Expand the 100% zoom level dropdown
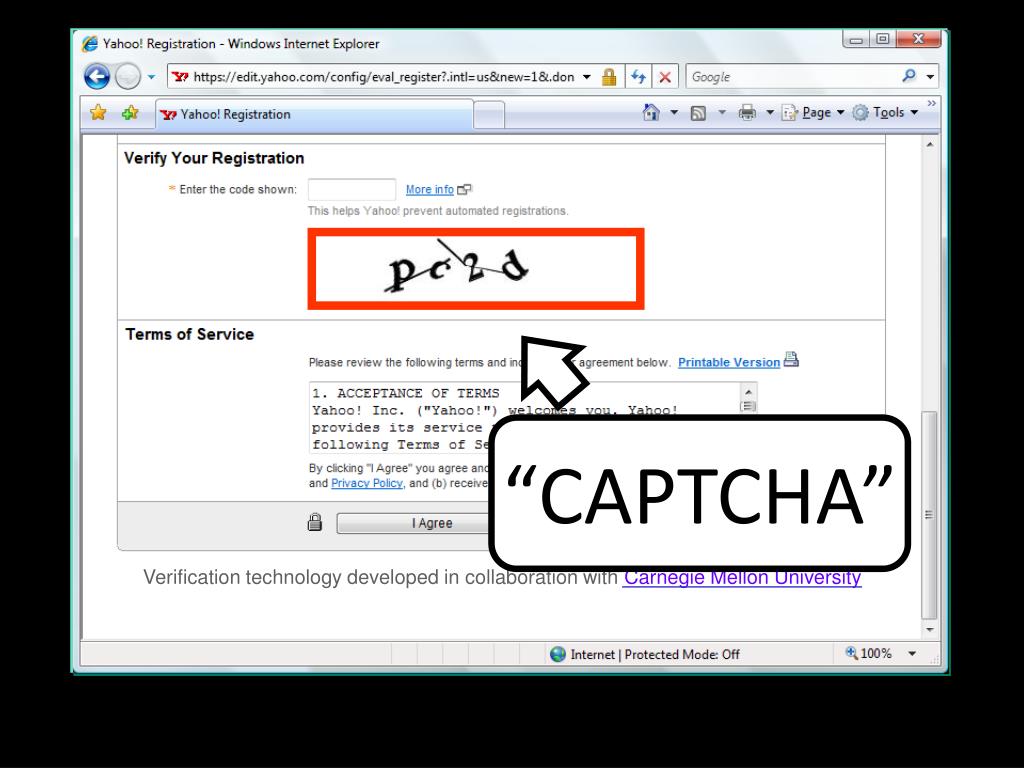The image size is (1024, 768). pos(912,654)
